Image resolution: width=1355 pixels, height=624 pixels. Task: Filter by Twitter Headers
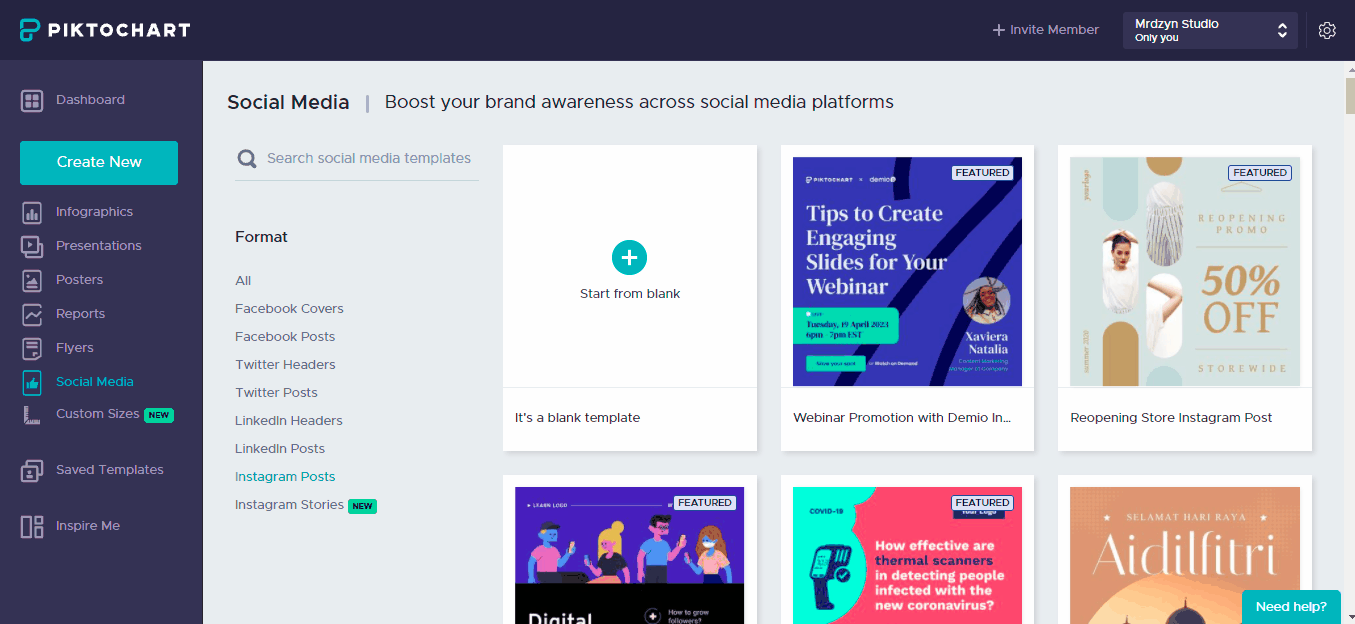285,365
